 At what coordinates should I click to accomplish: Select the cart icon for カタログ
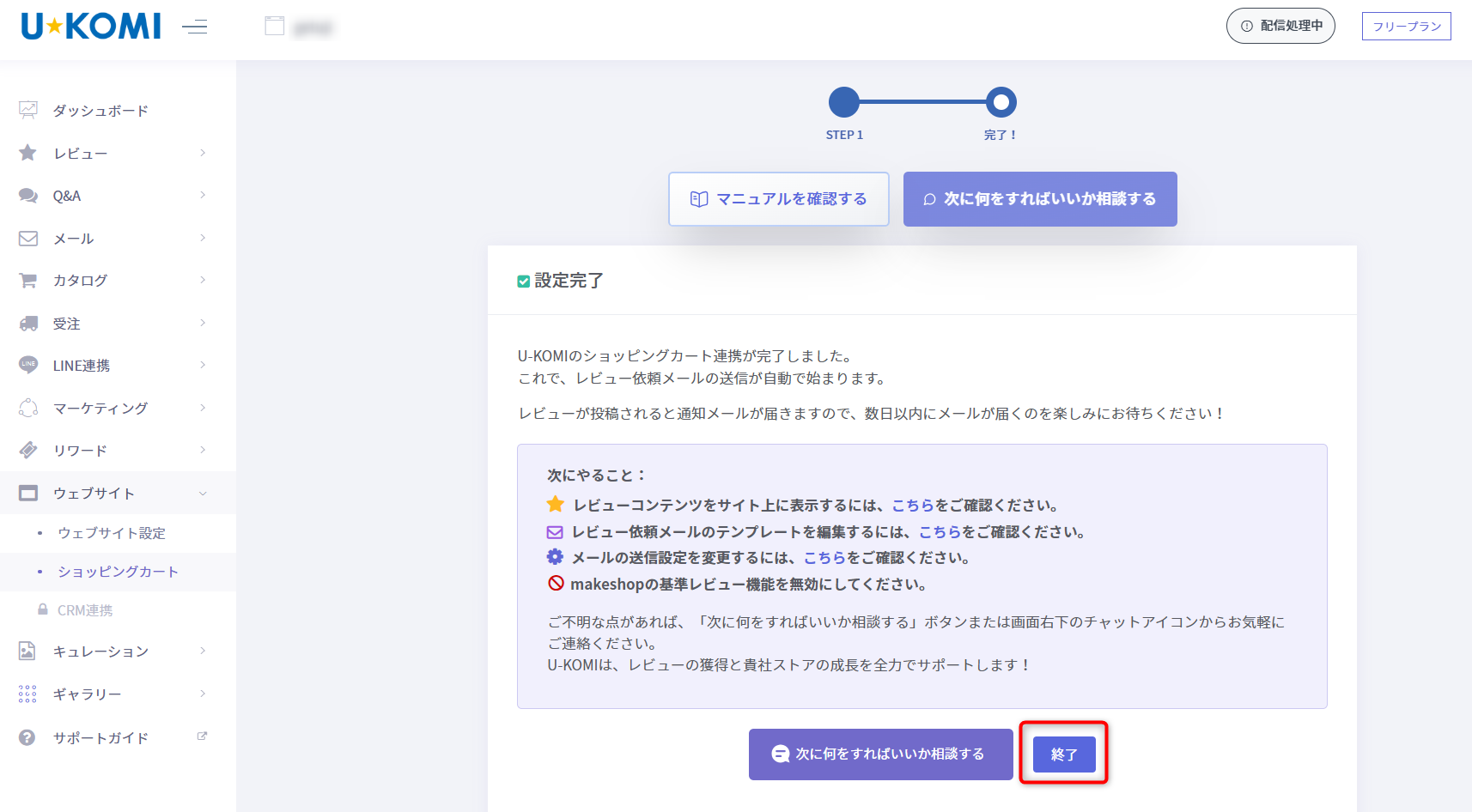27,280
